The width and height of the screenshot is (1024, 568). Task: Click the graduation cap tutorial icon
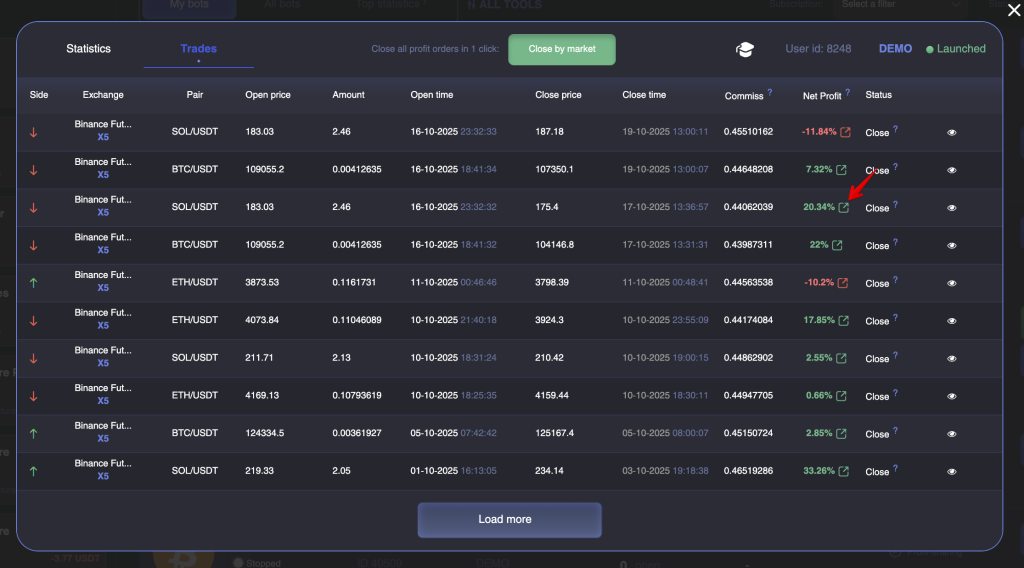point(745,50)
